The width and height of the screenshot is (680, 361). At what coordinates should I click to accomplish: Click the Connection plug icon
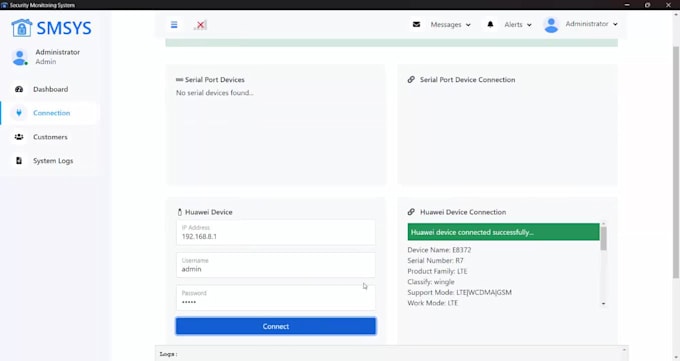click(19, 113)
